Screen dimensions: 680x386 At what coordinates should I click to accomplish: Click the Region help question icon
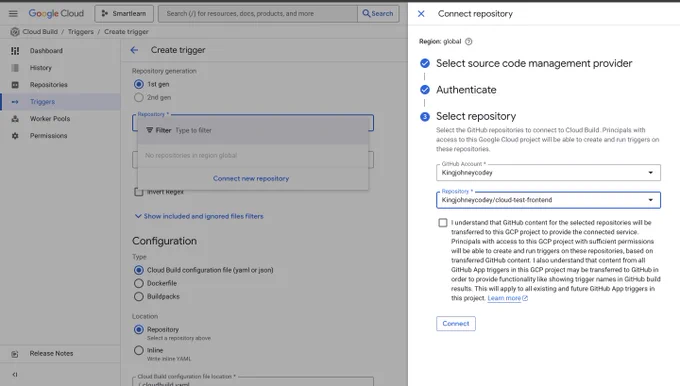(x=468, y=42)
